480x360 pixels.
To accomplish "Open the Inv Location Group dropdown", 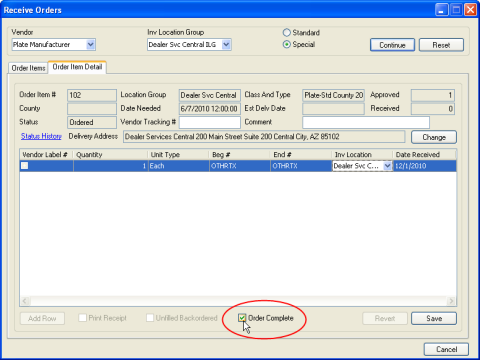I will (x=226, y=44).
